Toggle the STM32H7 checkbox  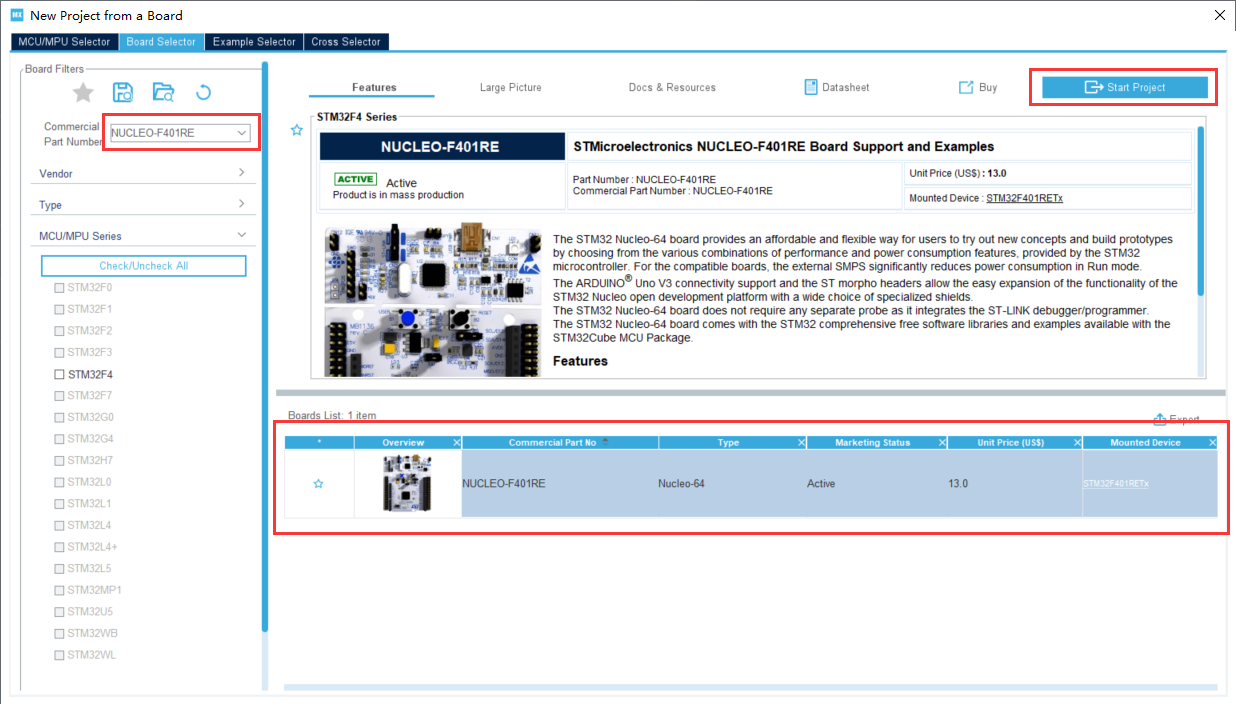(59, 460)
